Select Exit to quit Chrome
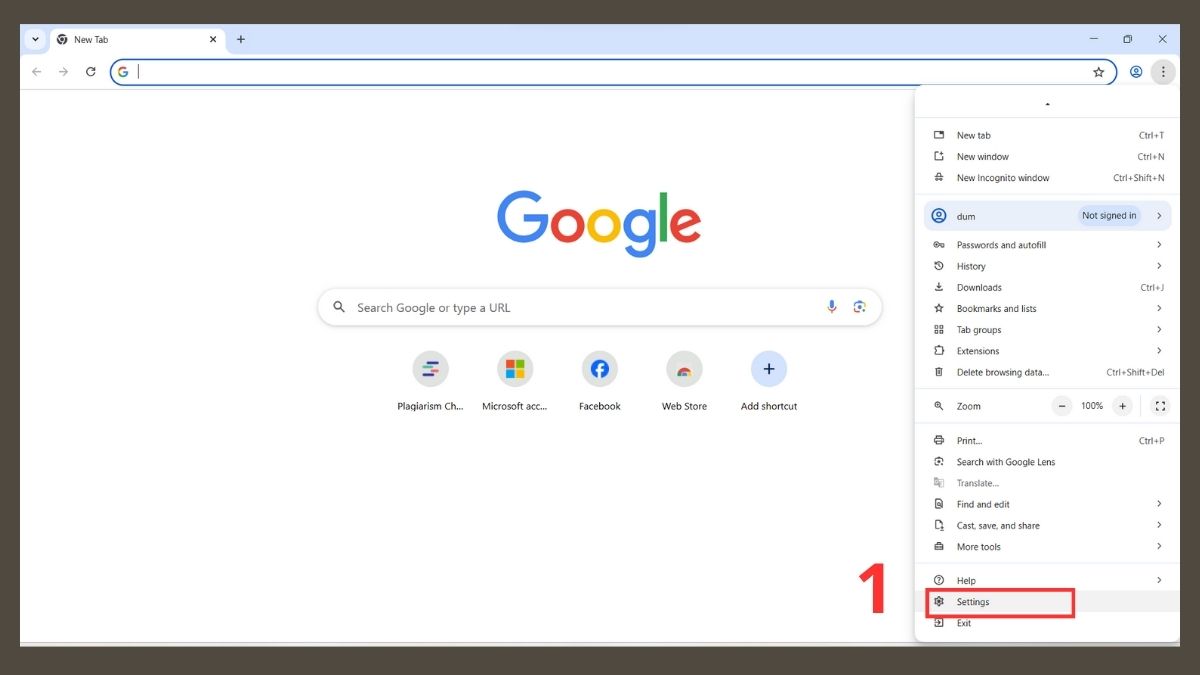The height and width of the screenshot is (675, 1200). 1048,623
